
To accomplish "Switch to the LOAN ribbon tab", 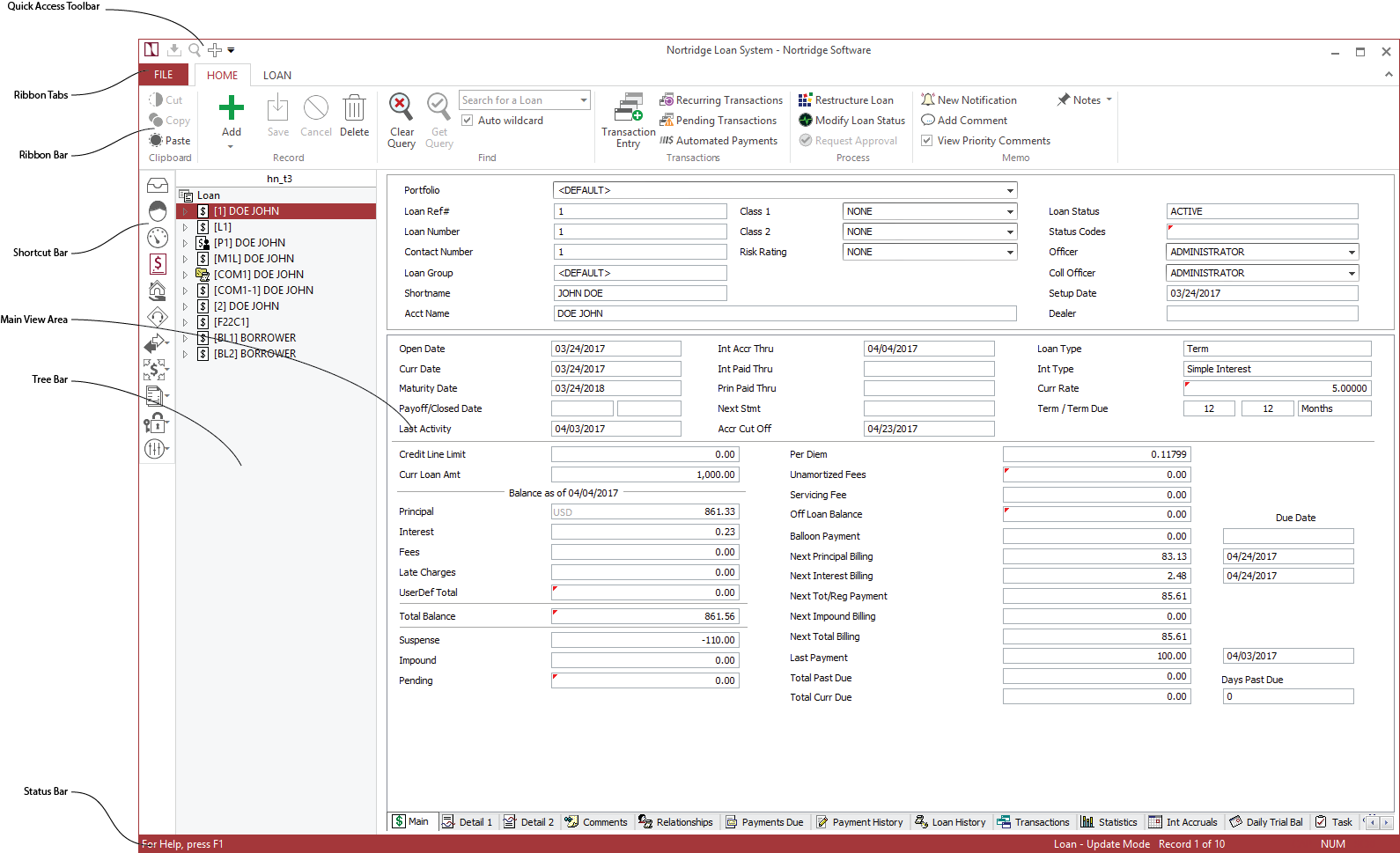I will point(277,76).
